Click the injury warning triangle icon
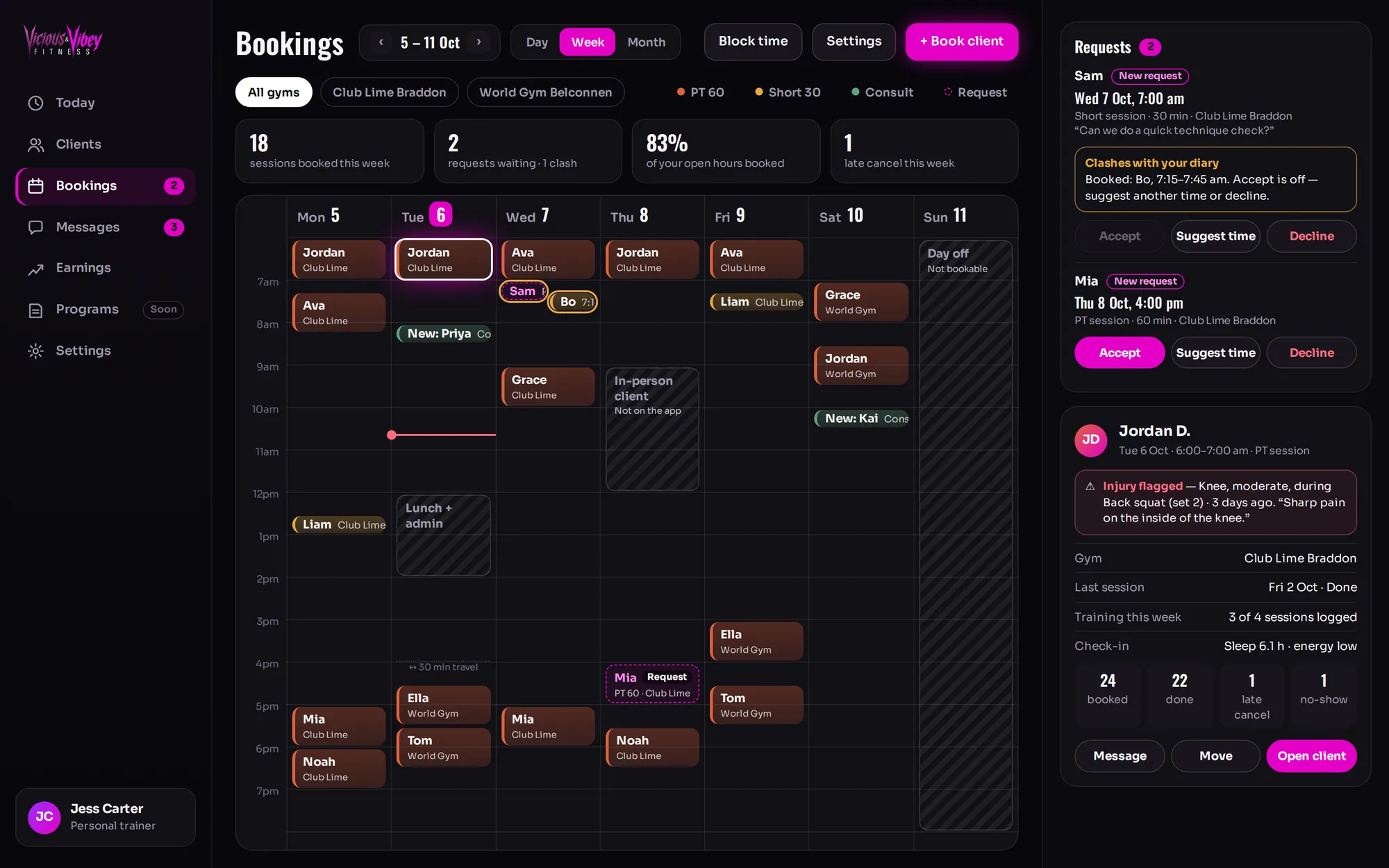 coord(1090,486)
